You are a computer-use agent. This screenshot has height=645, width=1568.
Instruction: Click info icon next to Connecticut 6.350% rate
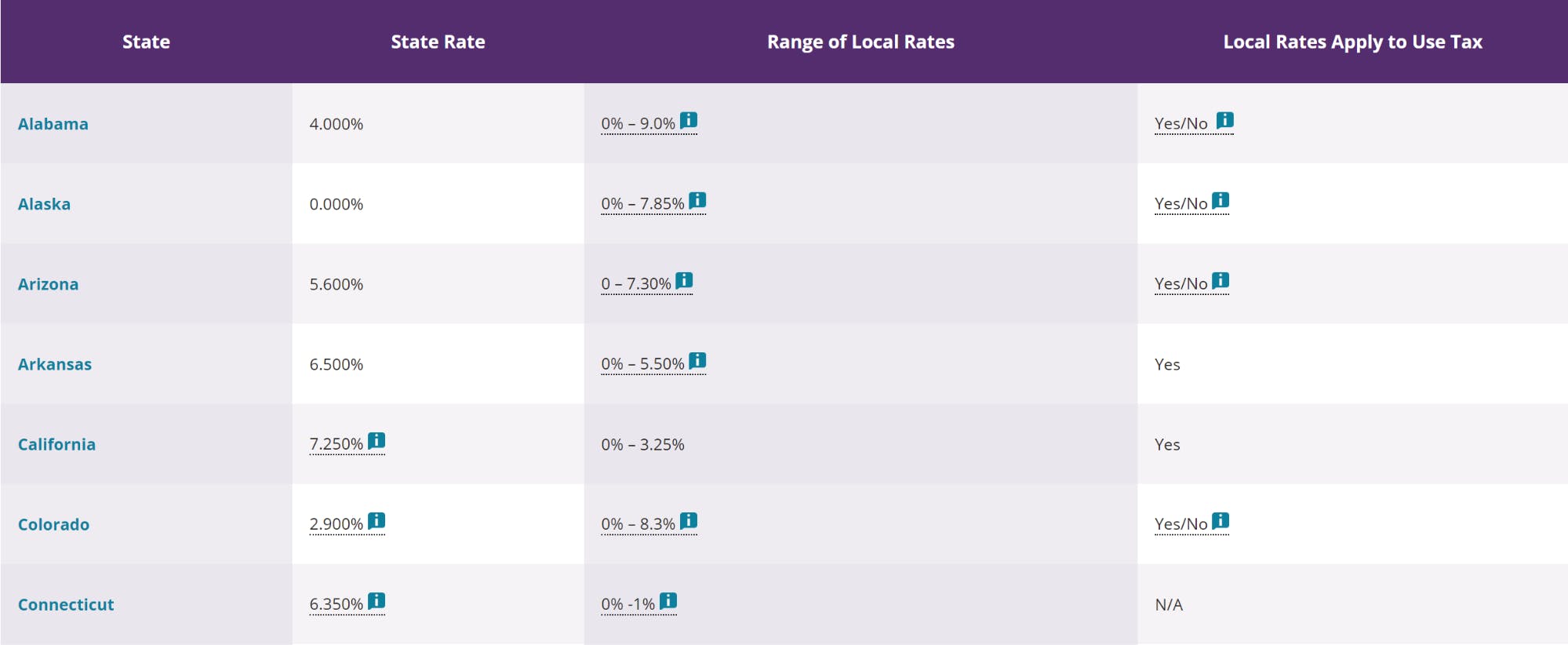coord(377,600)
